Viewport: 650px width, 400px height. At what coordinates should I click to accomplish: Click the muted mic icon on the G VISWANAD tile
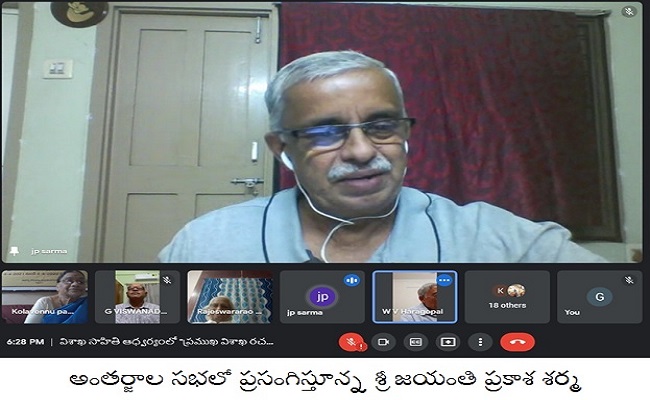tap(167, 281)
